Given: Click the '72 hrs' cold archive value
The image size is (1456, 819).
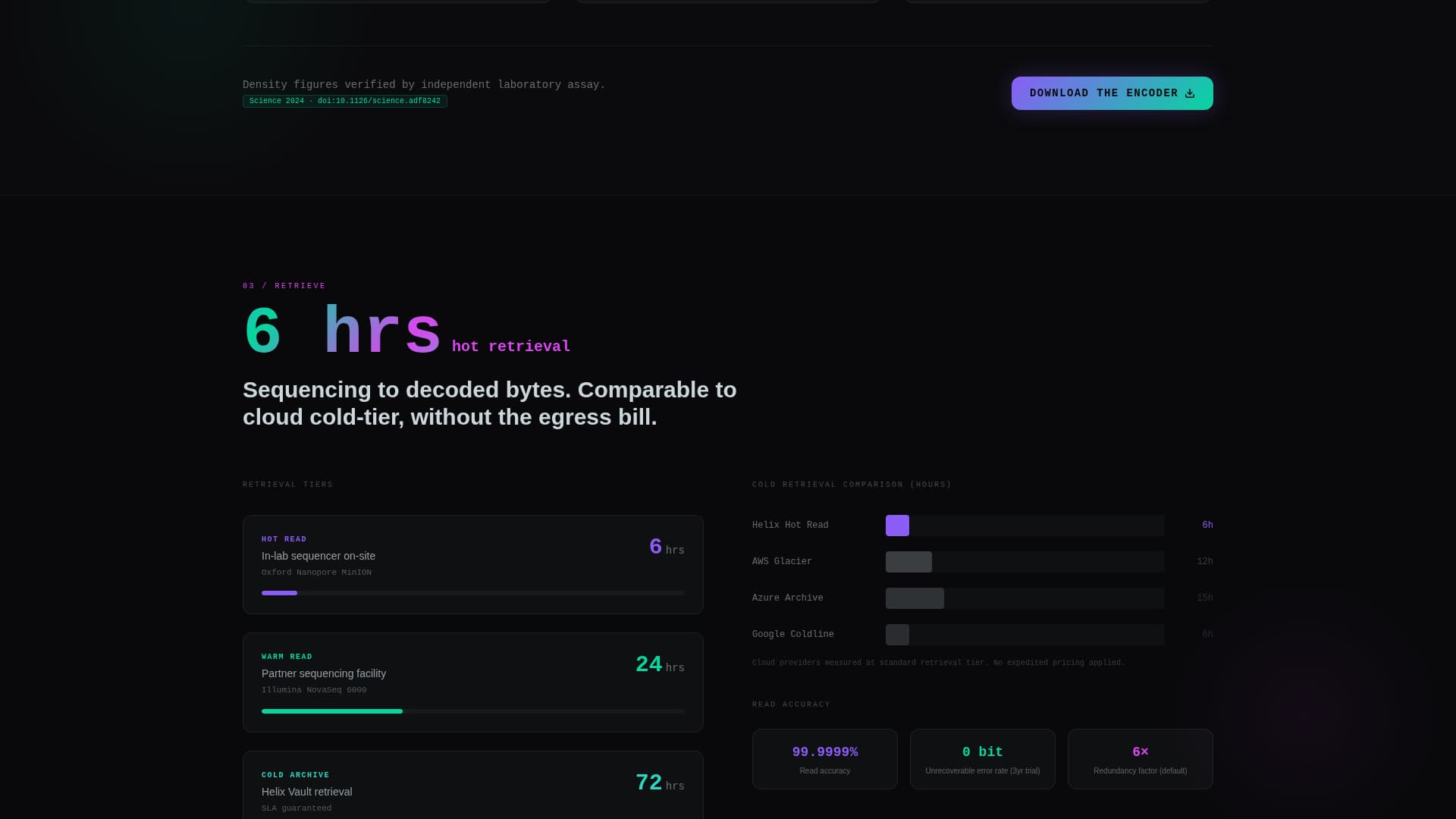Looking at the screenshot, I should 660,783.
